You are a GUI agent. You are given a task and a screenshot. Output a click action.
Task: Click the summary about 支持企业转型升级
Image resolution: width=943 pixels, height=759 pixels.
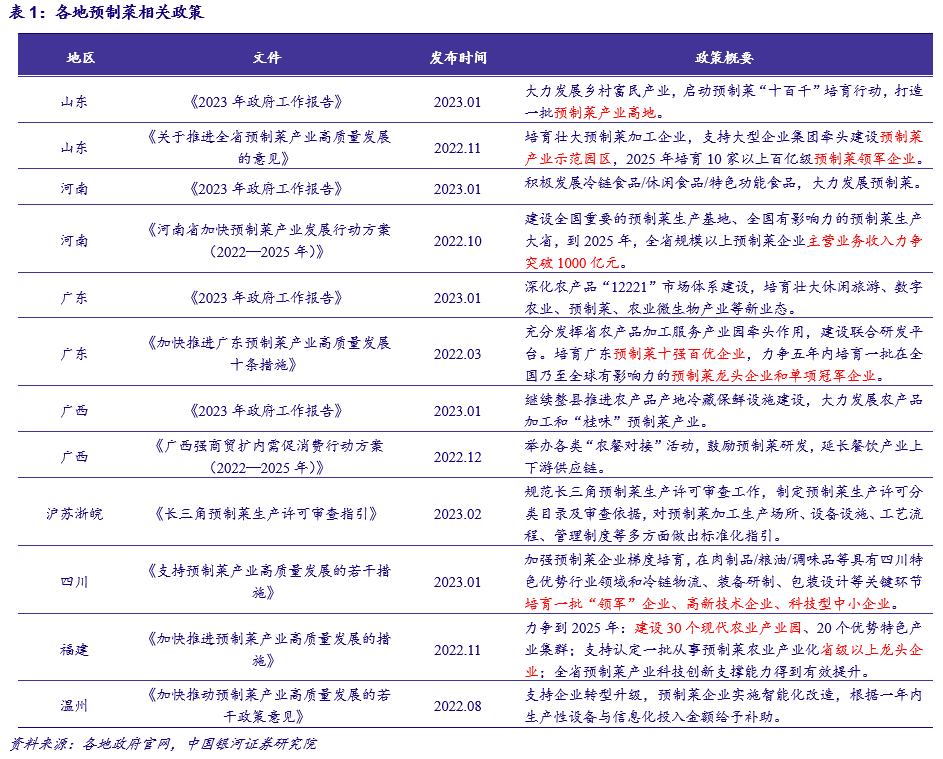723,705
